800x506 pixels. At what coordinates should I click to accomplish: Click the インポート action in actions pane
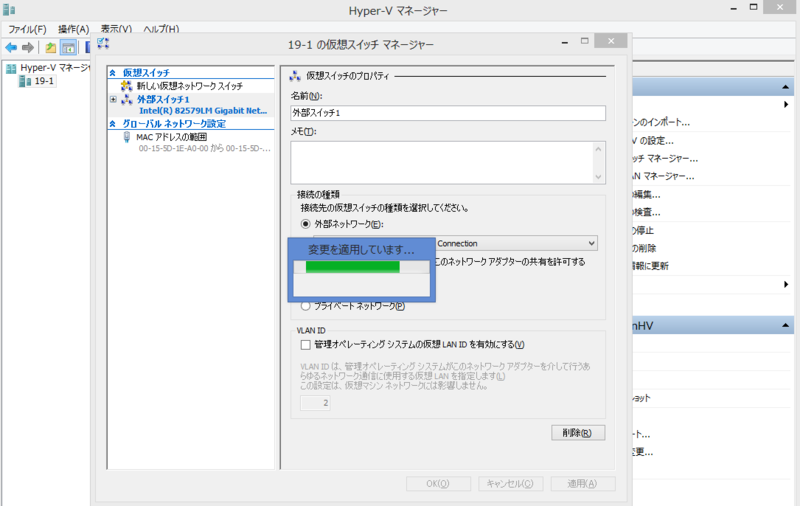661,122
